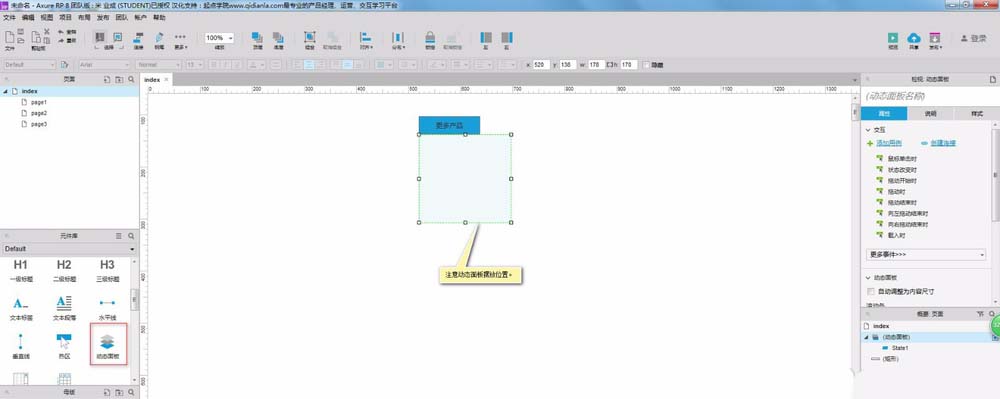Open the Edit menu
The height and width of the screenshot is (399, 1000).
click(x=28, y=18)
